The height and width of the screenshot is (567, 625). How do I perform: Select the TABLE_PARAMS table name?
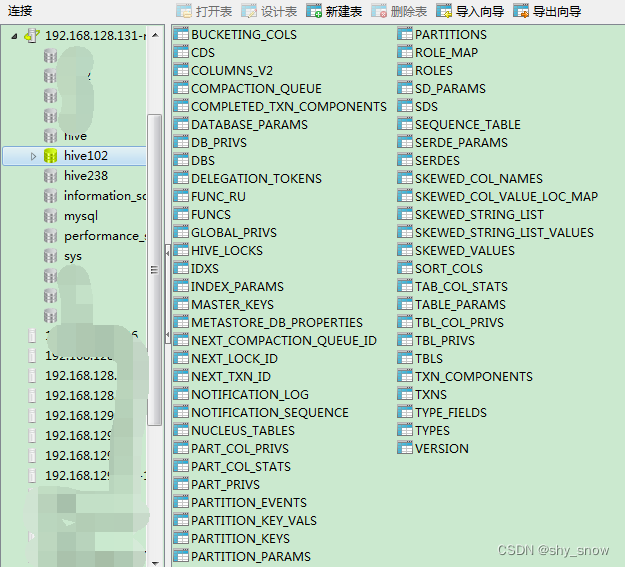click(460, 305)
